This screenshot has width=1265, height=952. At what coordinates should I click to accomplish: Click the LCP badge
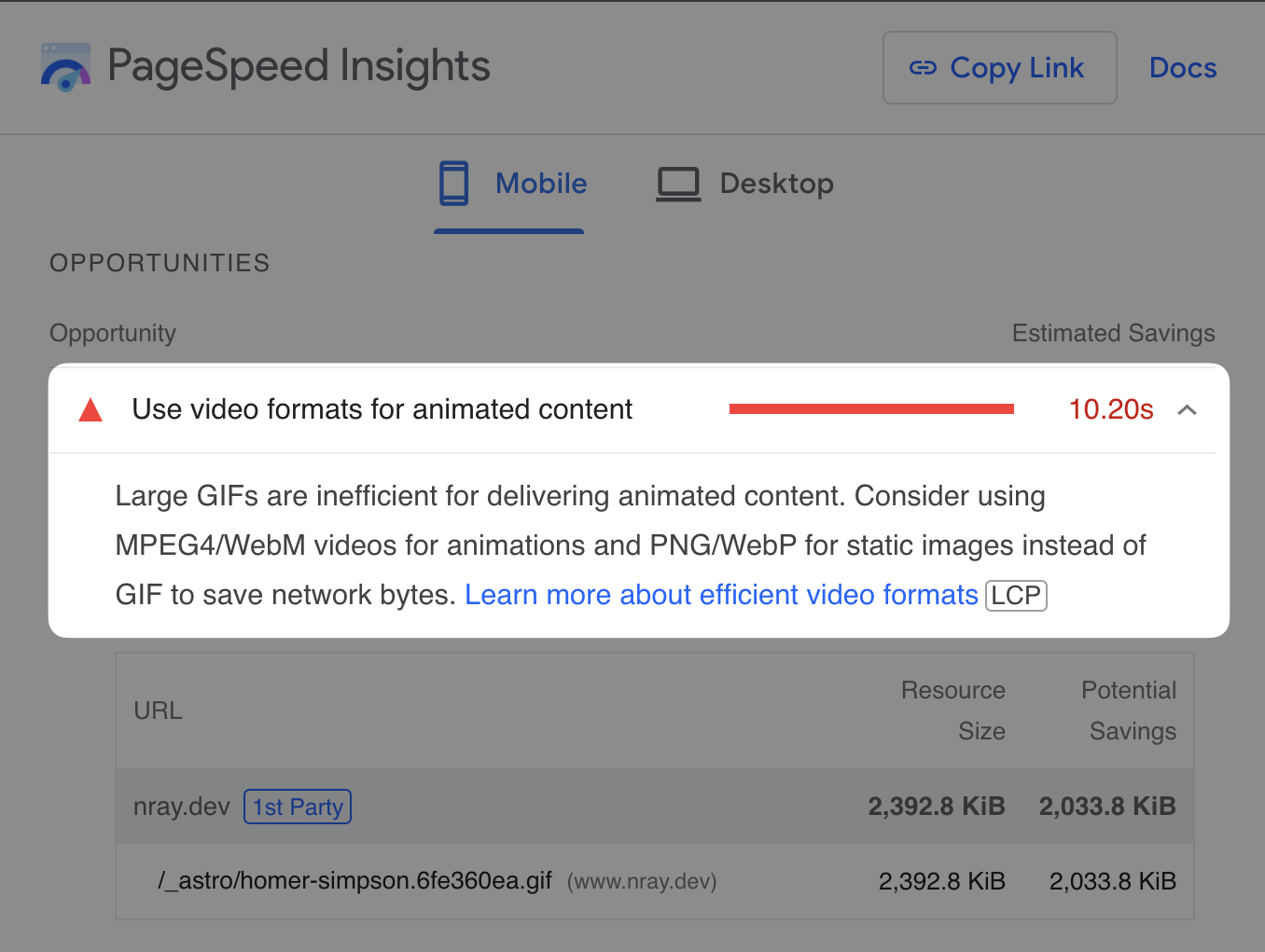[1016, 595]
